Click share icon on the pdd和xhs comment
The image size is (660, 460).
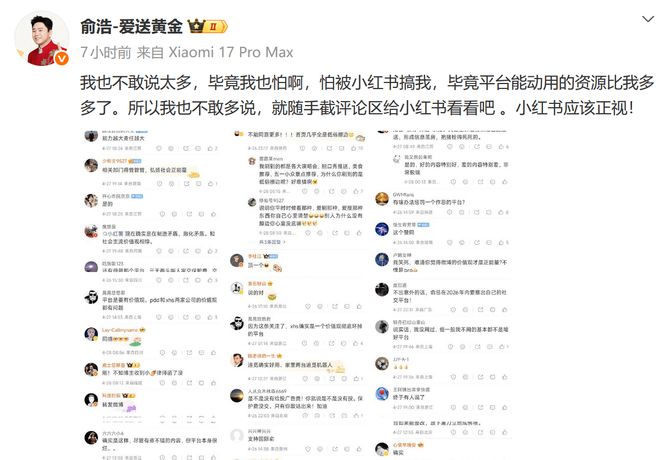(186, 316)
